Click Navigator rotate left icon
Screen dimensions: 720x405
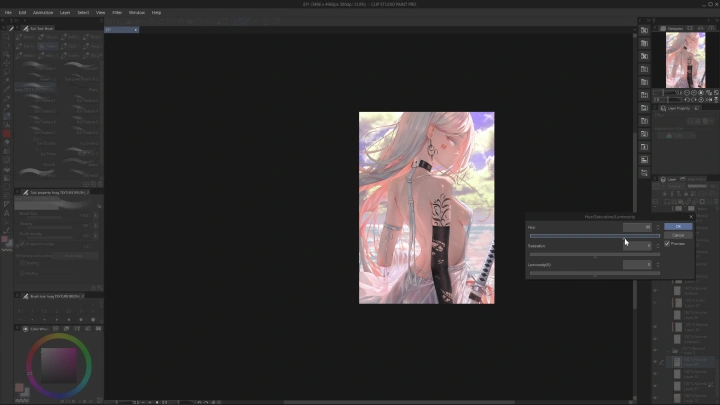(687, 100)
